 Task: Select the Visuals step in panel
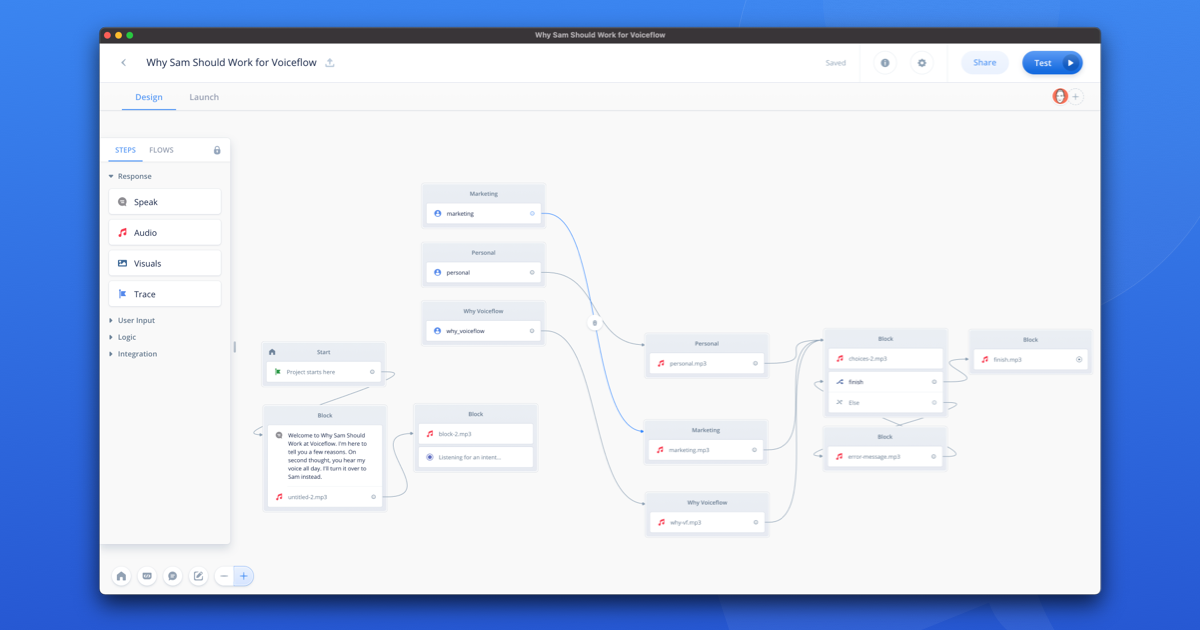click(165, 263)
